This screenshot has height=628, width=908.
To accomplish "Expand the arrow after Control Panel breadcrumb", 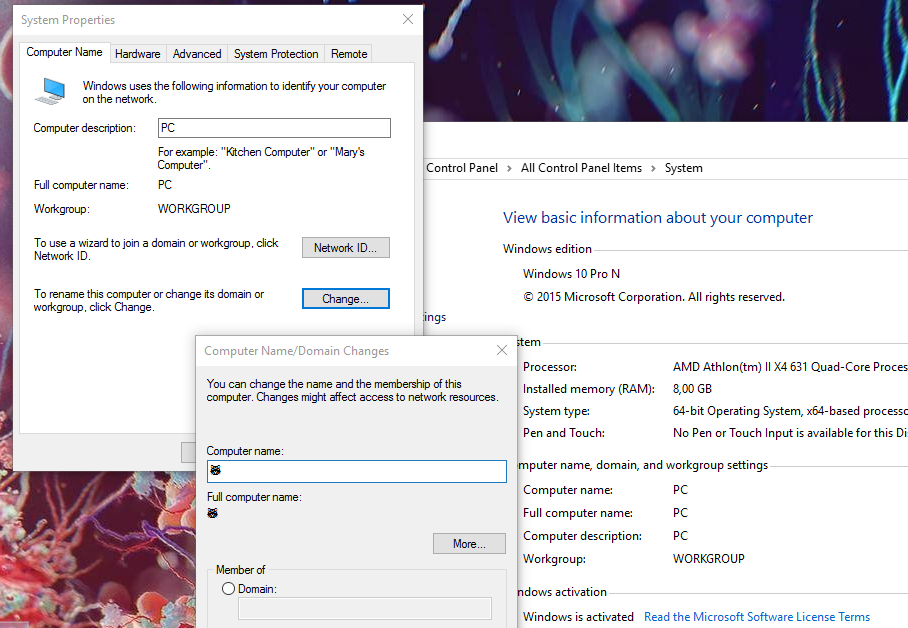I will 509,168.
